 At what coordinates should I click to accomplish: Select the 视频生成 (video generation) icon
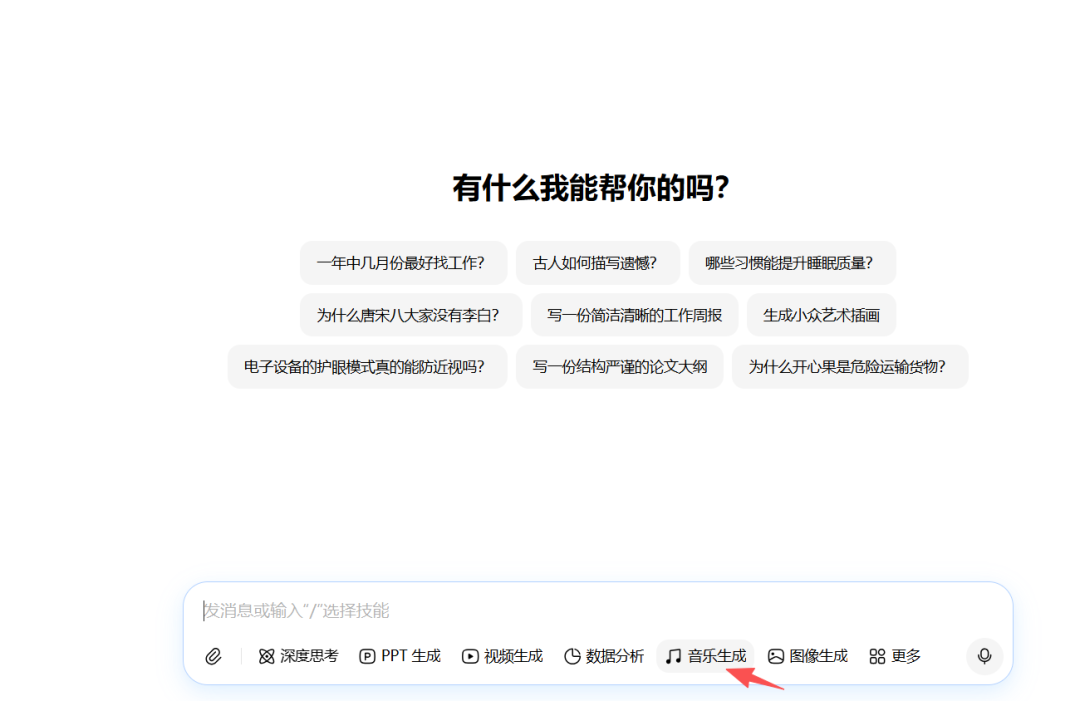pyautogui.click(x=469, y=656)
